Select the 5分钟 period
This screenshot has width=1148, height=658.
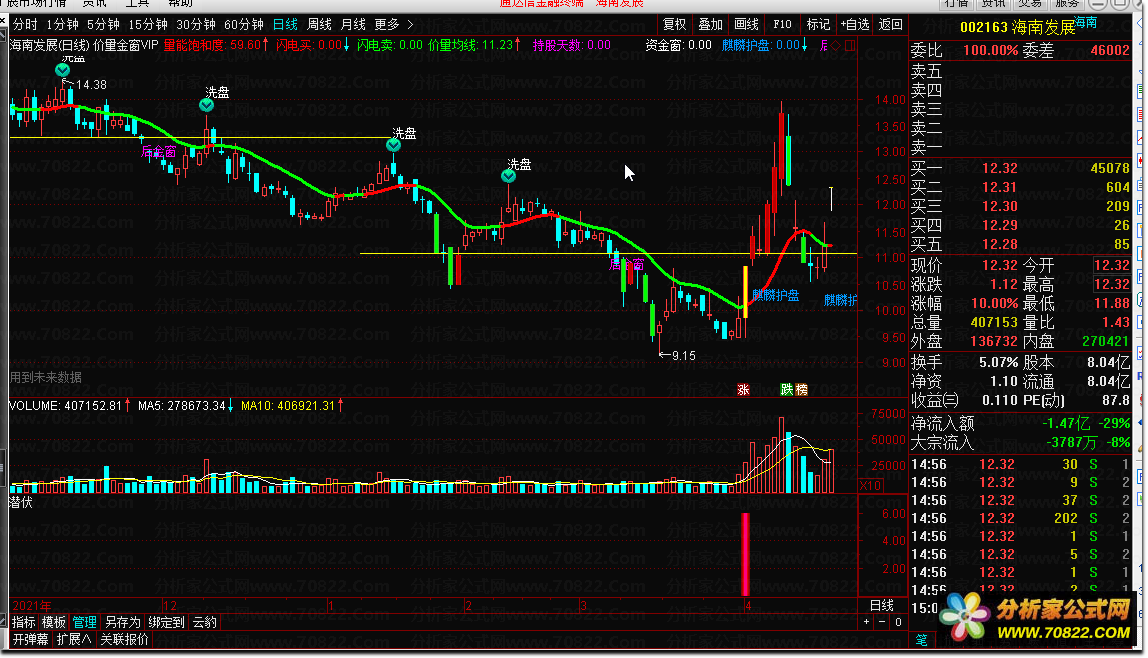click(x=103, y=25)
